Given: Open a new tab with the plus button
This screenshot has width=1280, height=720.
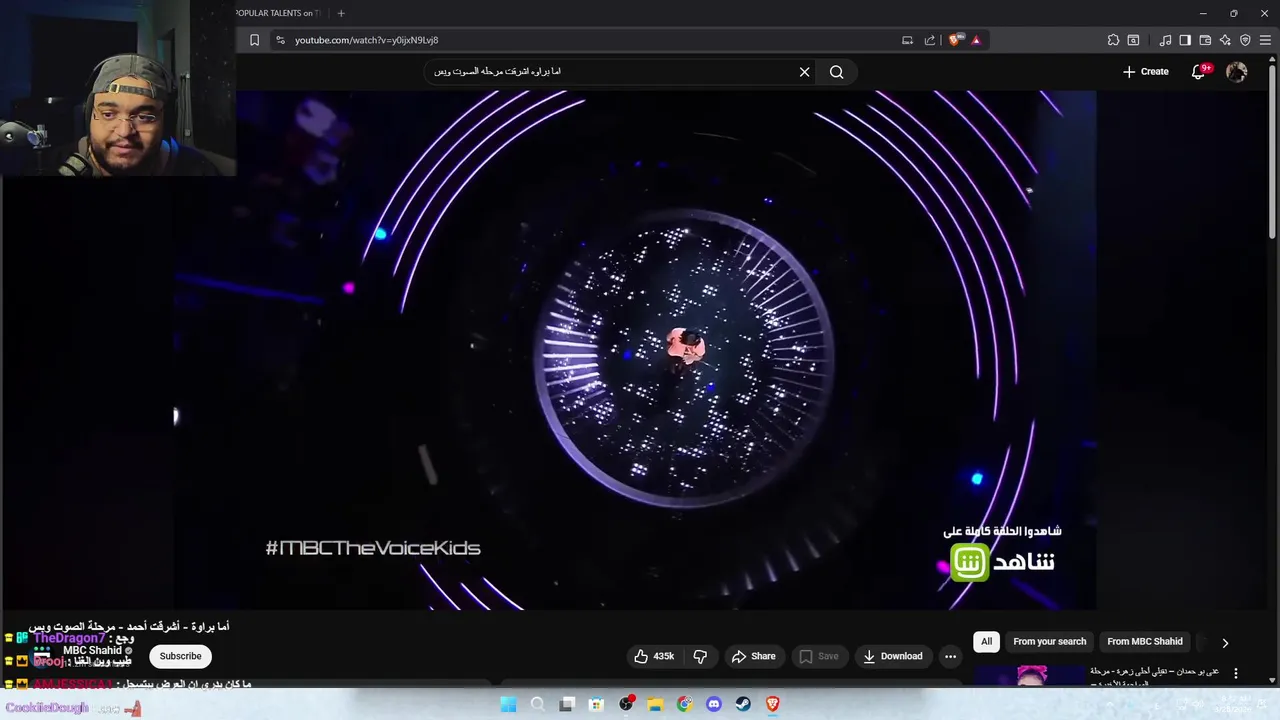Looking at the screenshot, I should click(341, 13).
